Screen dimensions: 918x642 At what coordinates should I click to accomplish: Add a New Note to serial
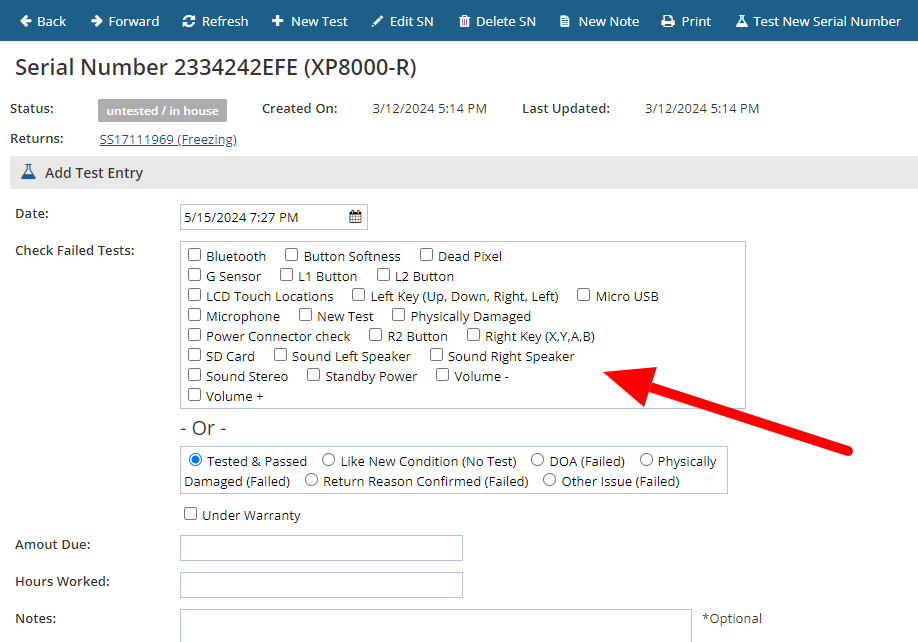598,21
